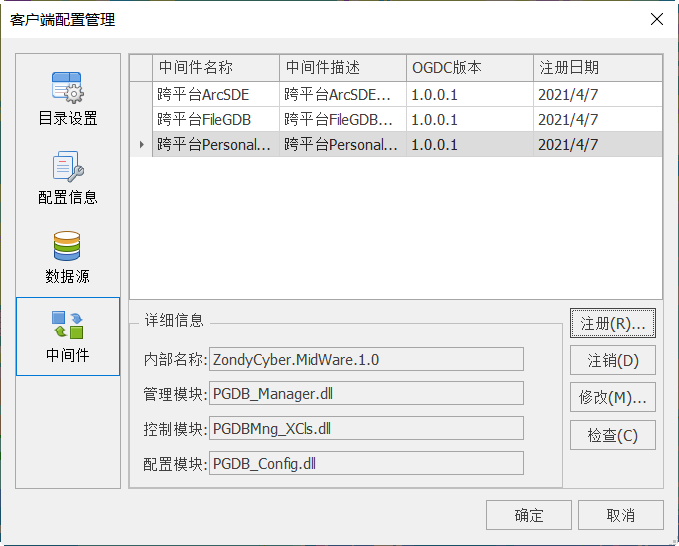This screenshot has width=679, height=546.
Task: Sort by 中间件名称 column header
Action: pyautogui.click(x=216, y=68)
